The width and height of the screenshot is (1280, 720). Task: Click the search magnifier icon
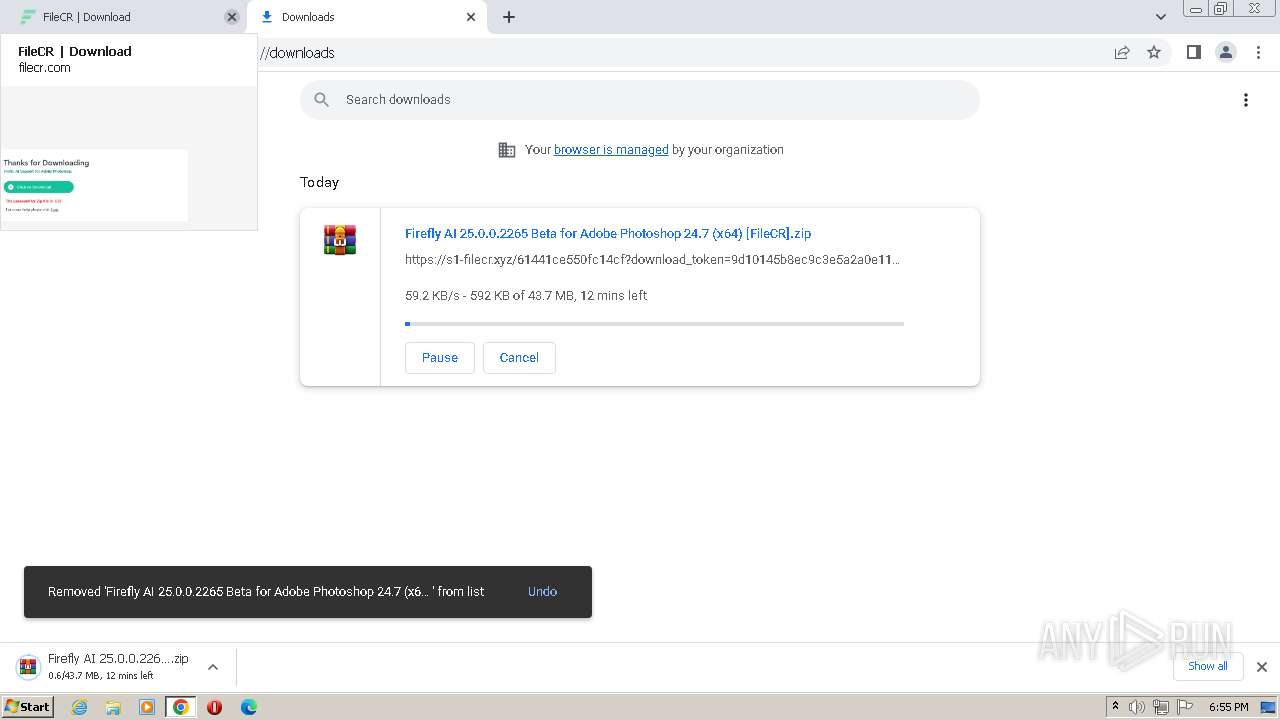(321, 100)
